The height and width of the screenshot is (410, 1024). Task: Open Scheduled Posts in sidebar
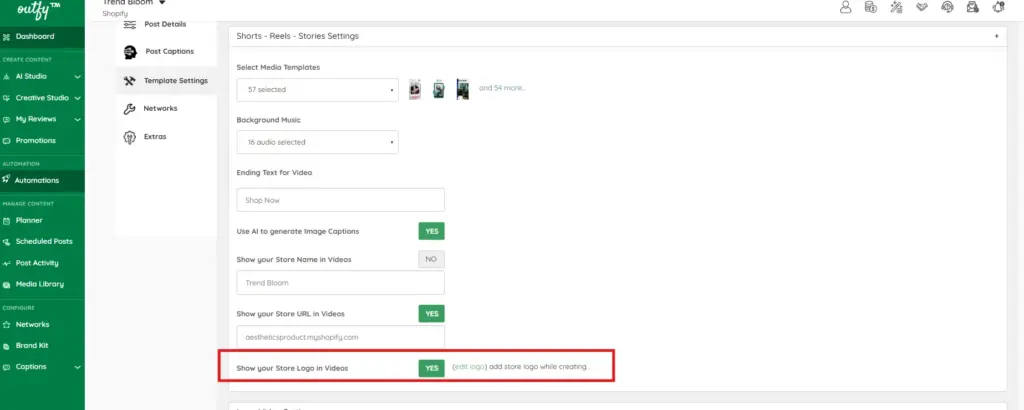click(42, 242)
